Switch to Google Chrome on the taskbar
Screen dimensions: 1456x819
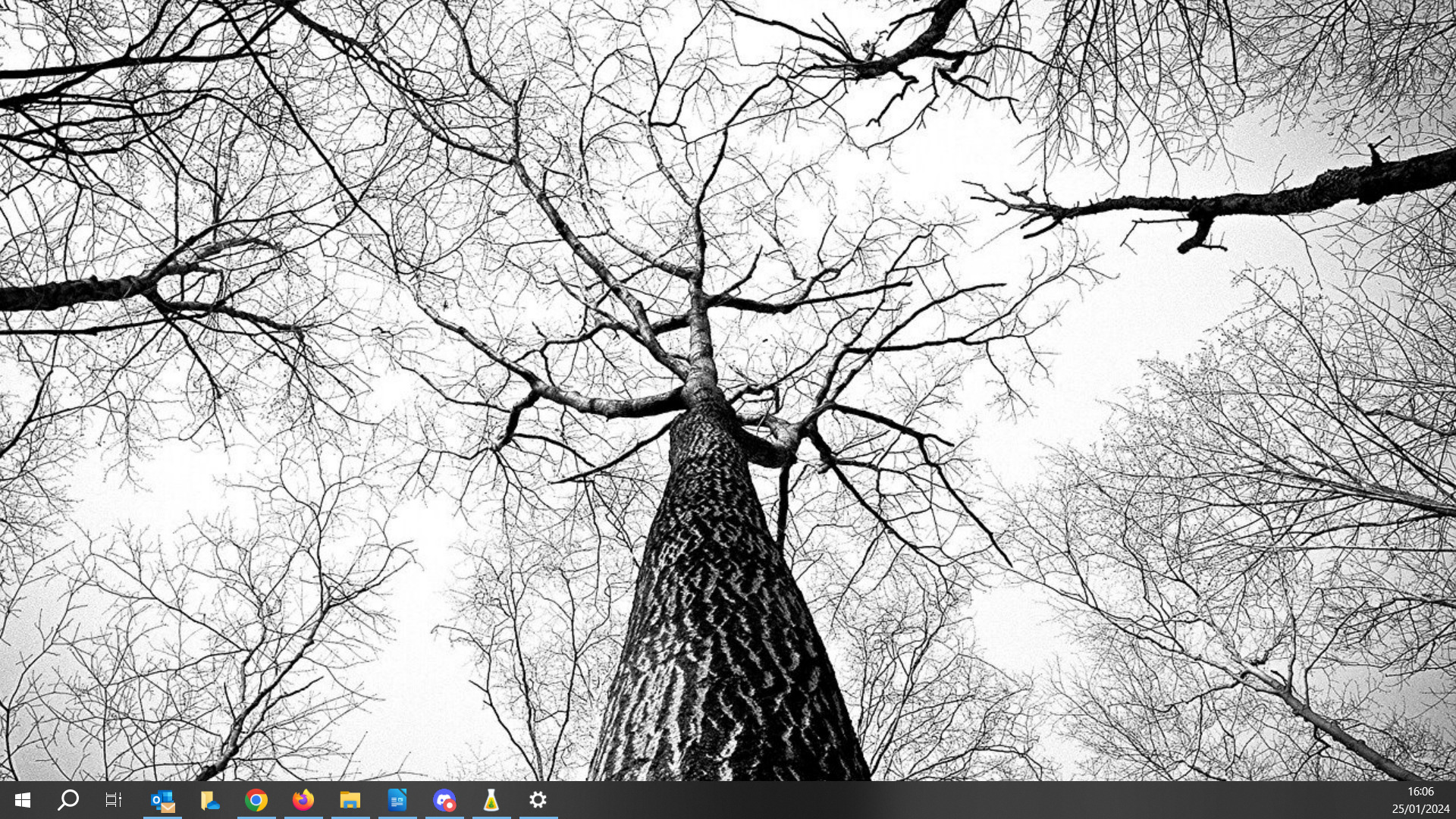(x=256, y=800)
